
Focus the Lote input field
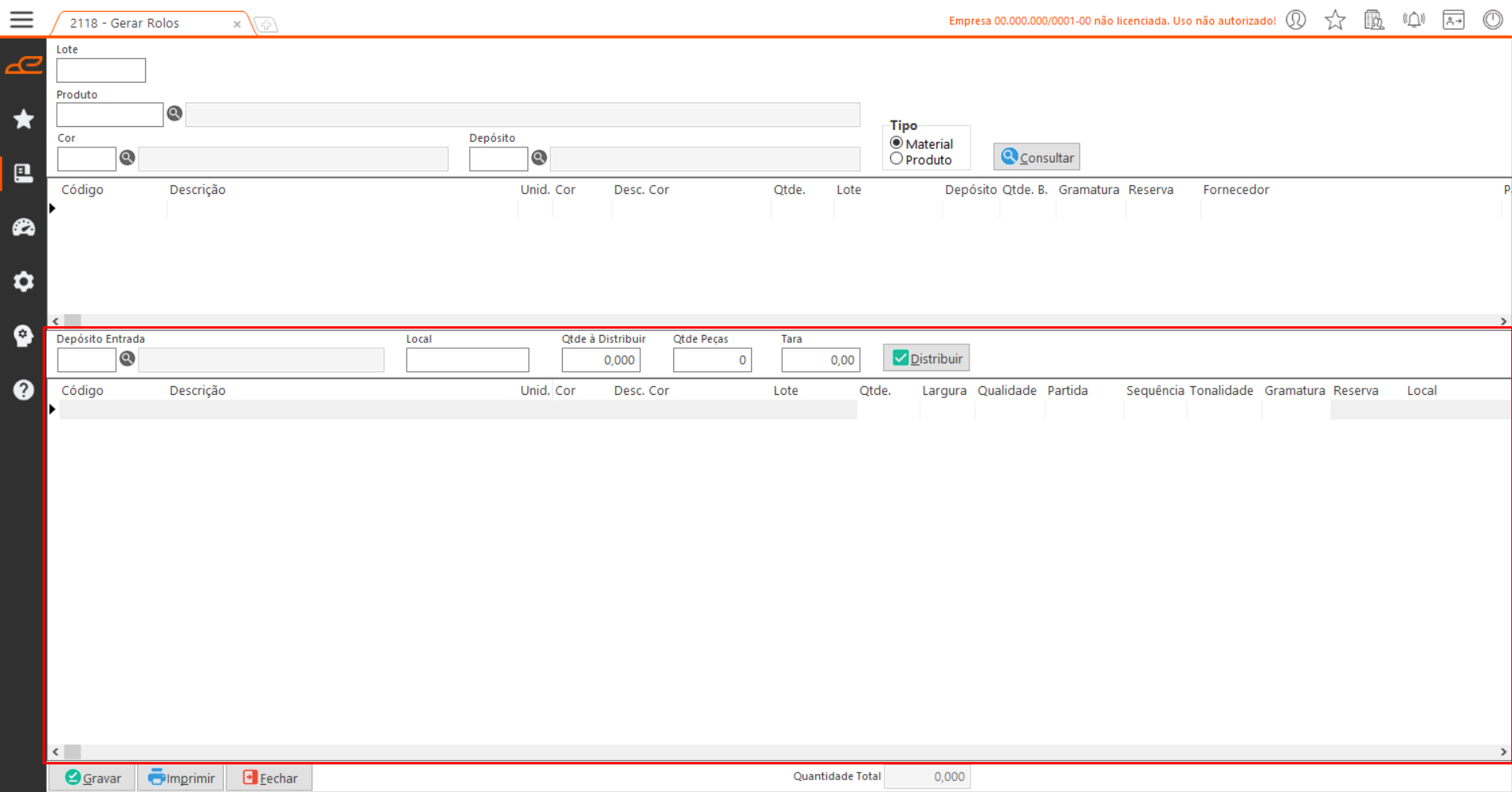[x=101, y=70]
